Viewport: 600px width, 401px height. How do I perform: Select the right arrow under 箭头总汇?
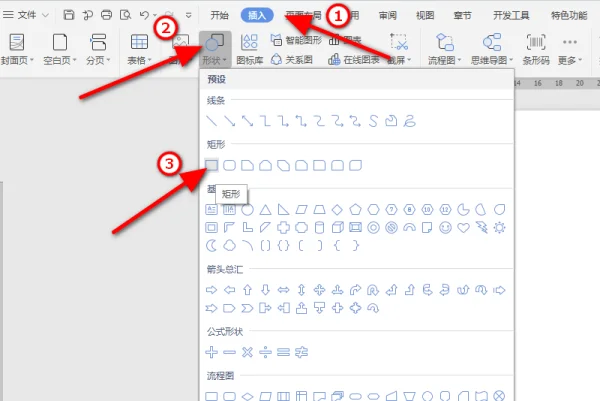[212, 290]
